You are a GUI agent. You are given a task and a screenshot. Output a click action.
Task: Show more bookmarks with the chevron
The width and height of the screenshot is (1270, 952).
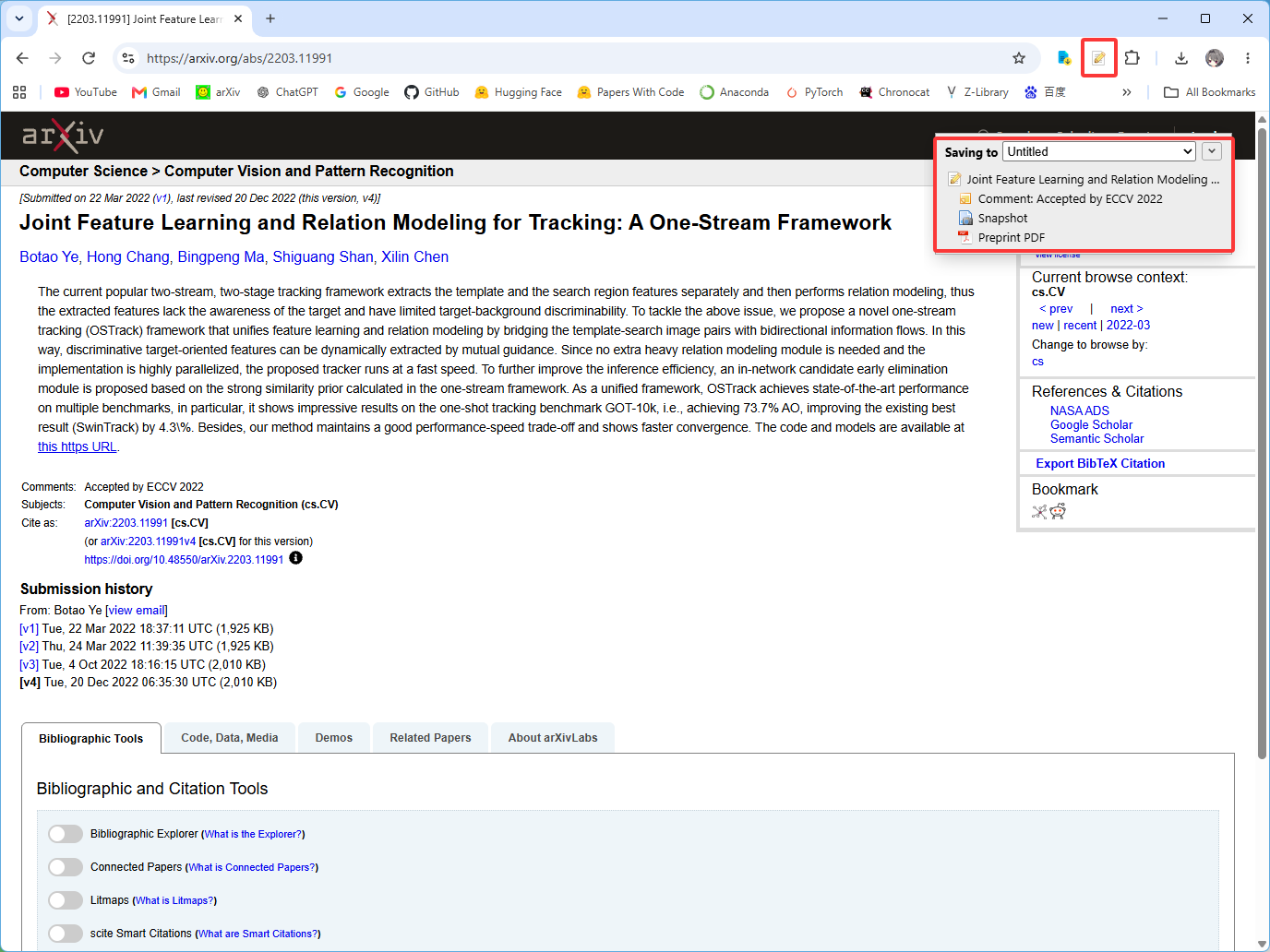pos(1126,92)
